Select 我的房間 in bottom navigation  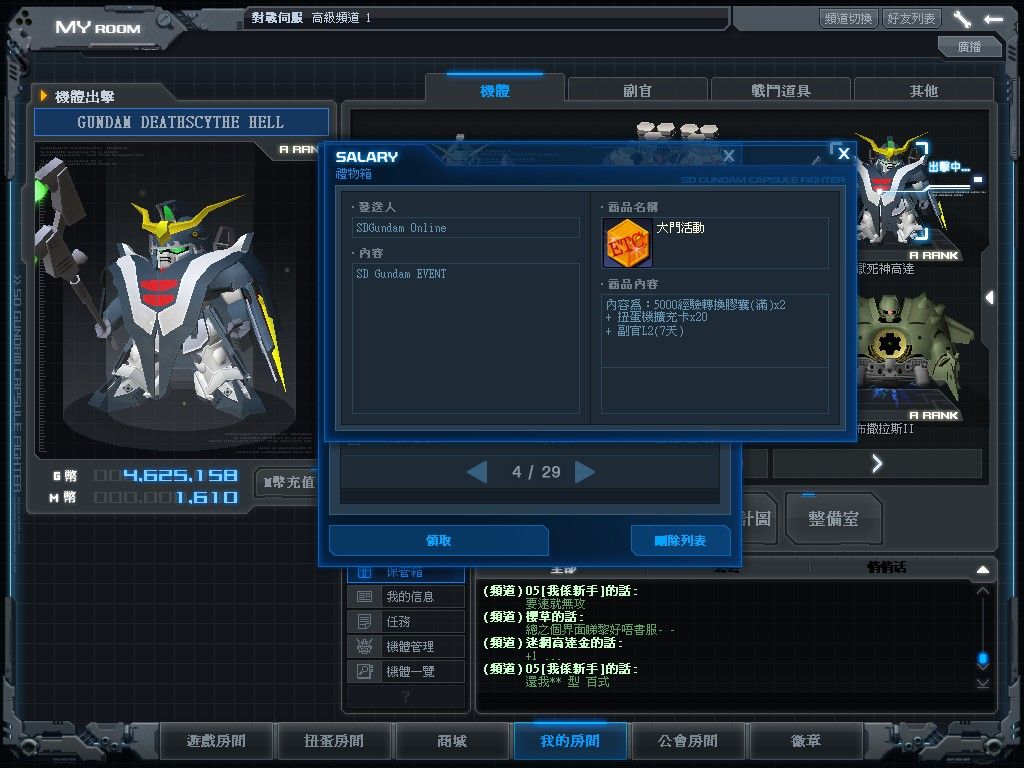click(x=569, y=741)
